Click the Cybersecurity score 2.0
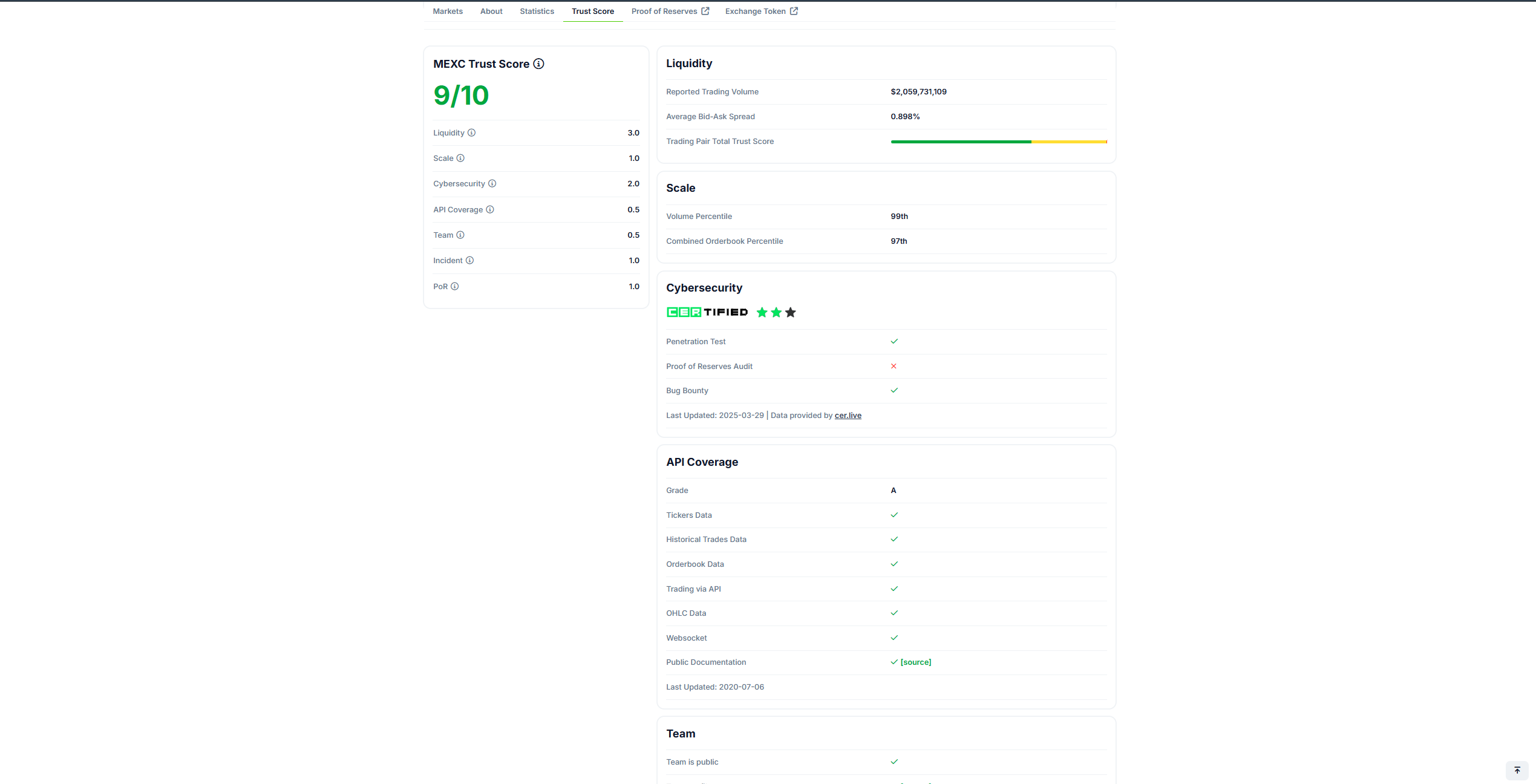The height and width of the screenshot is (784, 1536). coord(633,183)
